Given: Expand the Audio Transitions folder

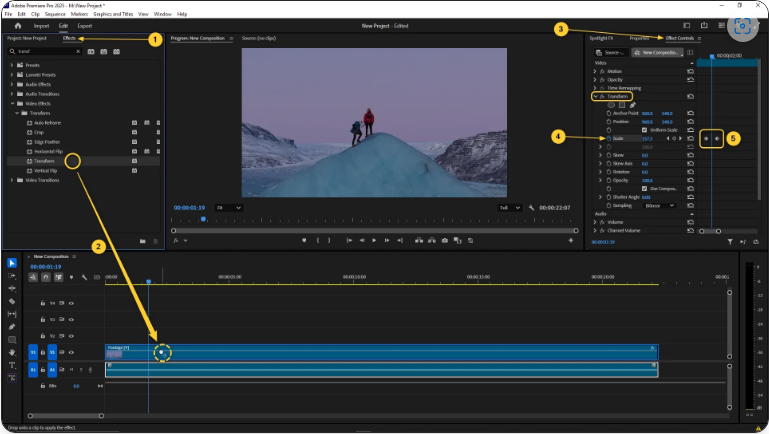Looking at the screenshot, I should pos(12,94).
